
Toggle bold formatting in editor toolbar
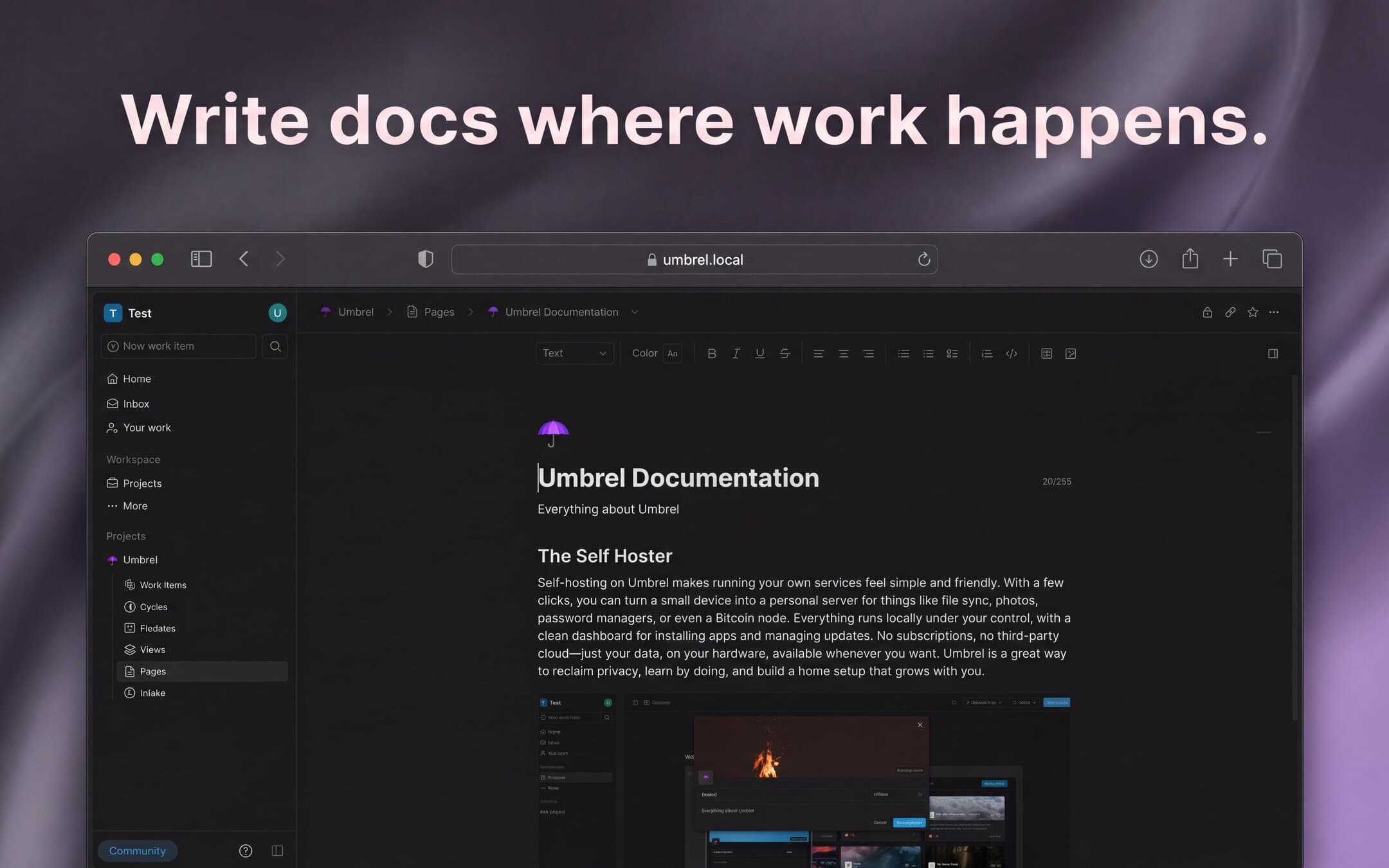click(x=711, y=354)
